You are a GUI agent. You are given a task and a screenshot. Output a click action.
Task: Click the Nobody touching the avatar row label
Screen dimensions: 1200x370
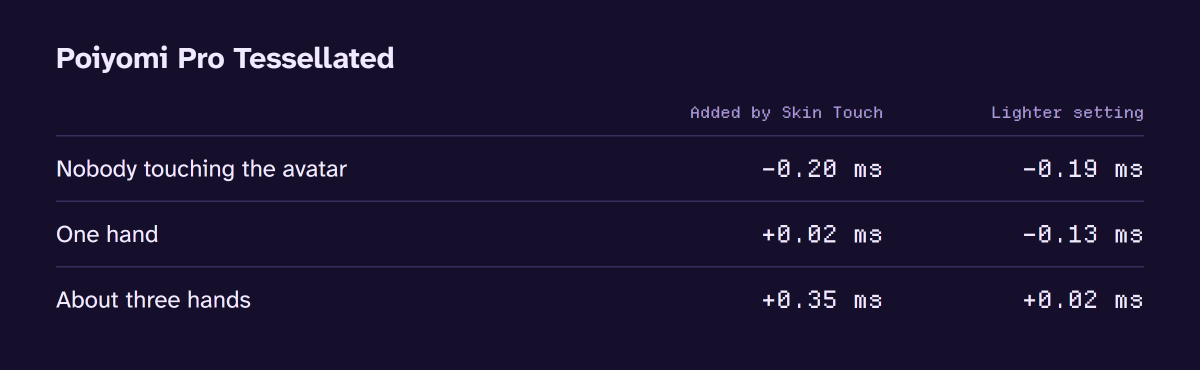click(x=201, y=169)
